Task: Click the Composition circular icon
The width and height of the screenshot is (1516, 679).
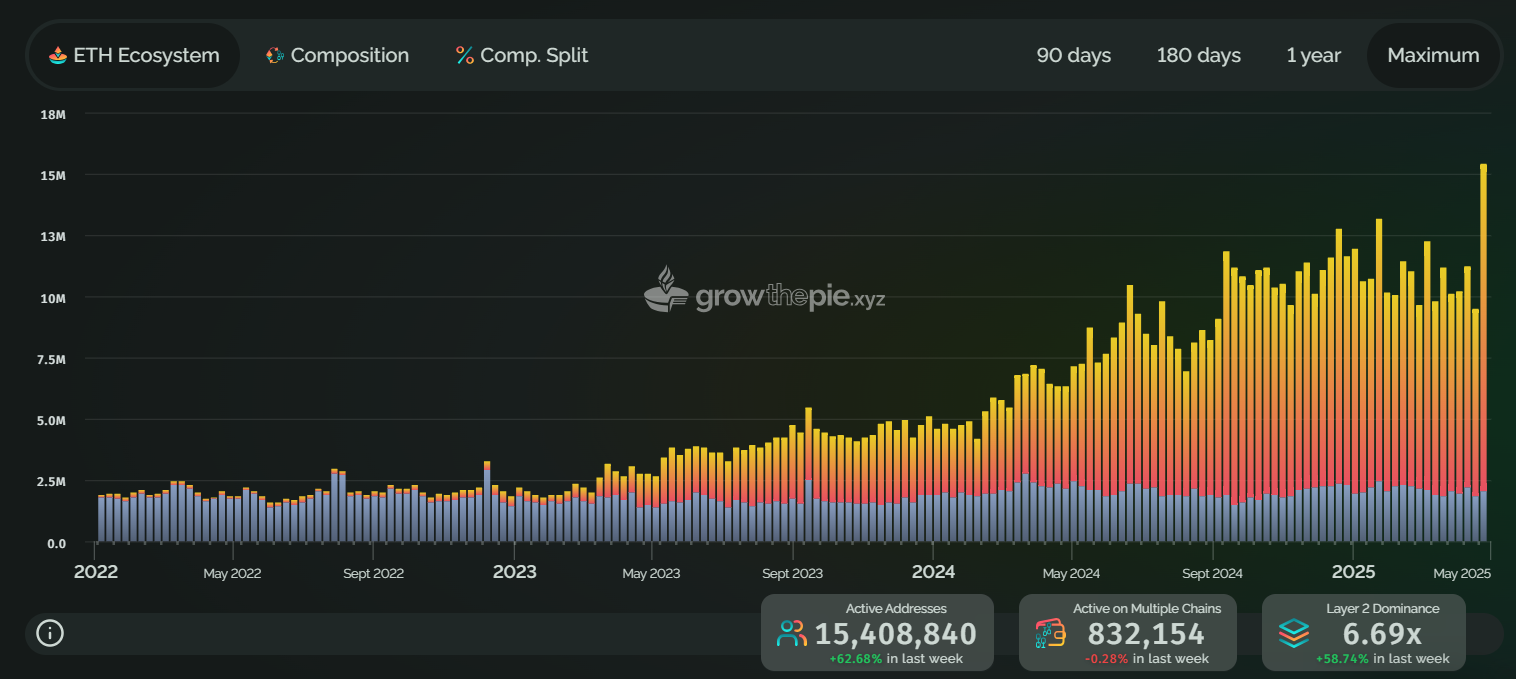Action: click(275, 56)
